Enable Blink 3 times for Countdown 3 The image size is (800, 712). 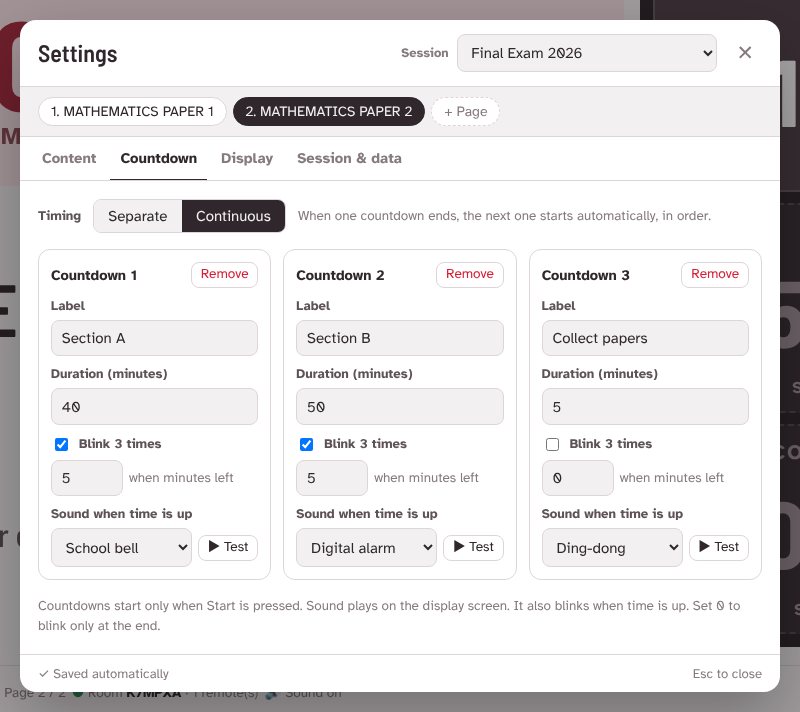point(552,444)
